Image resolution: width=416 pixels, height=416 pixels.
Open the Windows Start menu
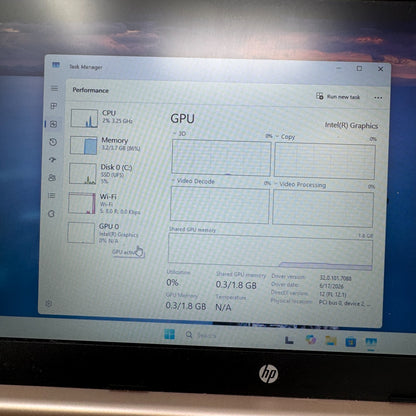pos(169,334)
